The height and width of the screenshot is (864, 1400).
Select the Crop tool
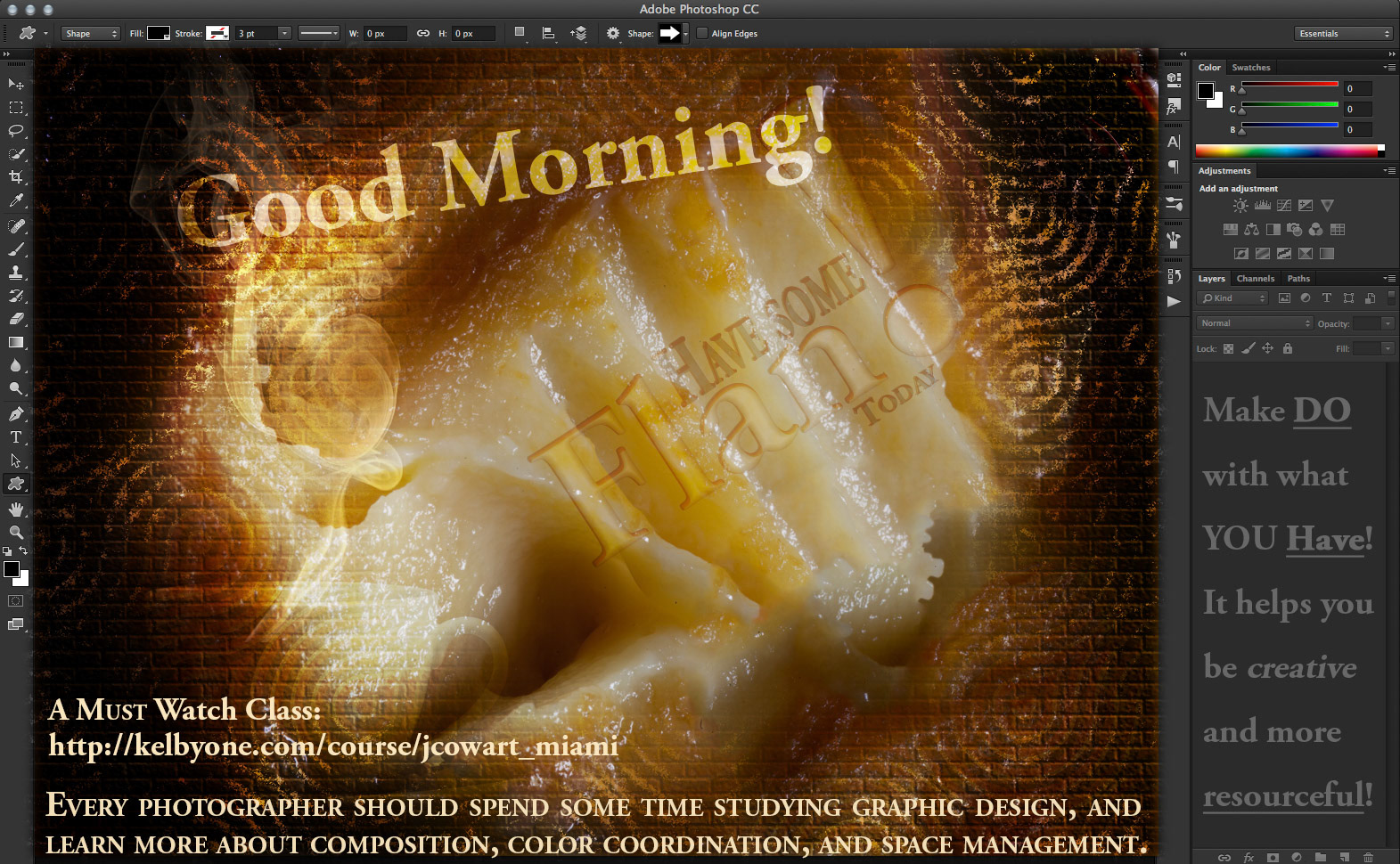pyautogui.click(x=16, y=177)
